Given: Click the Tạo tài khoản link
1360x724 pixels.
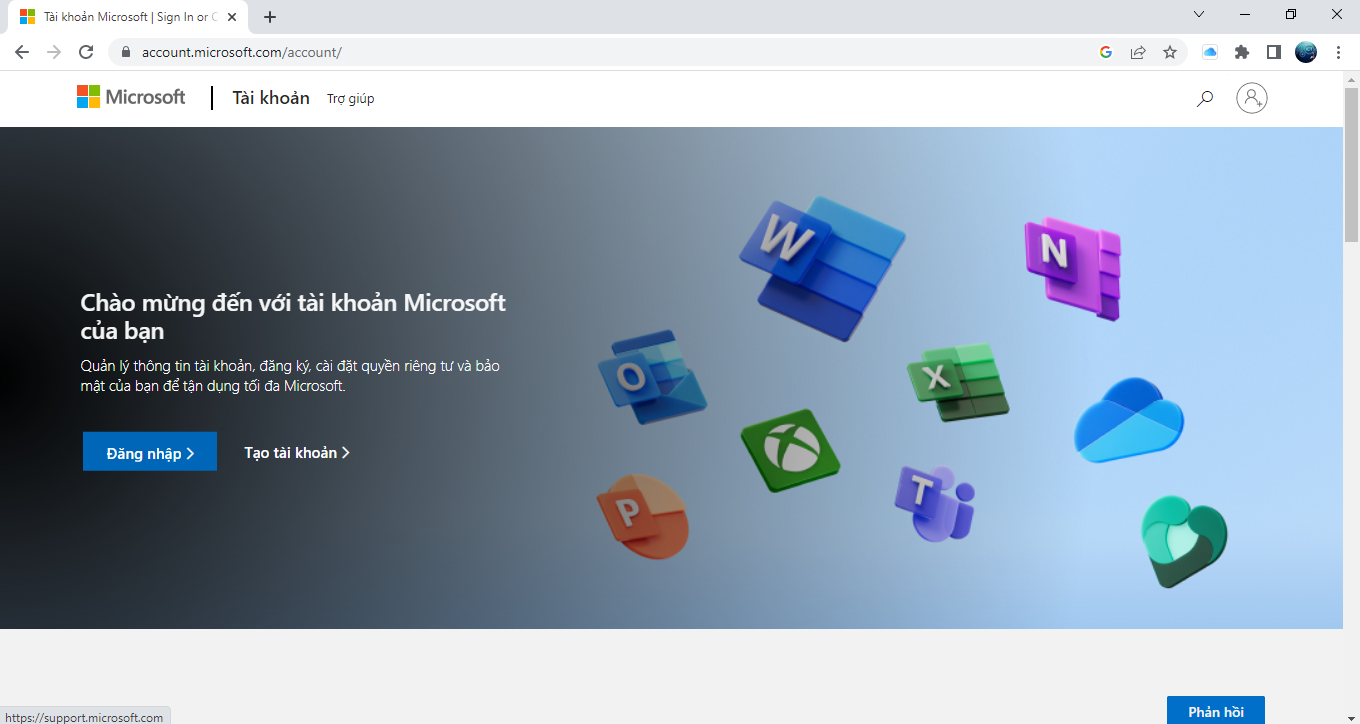Looking at the screenshot, I should (x=296, y=453).
